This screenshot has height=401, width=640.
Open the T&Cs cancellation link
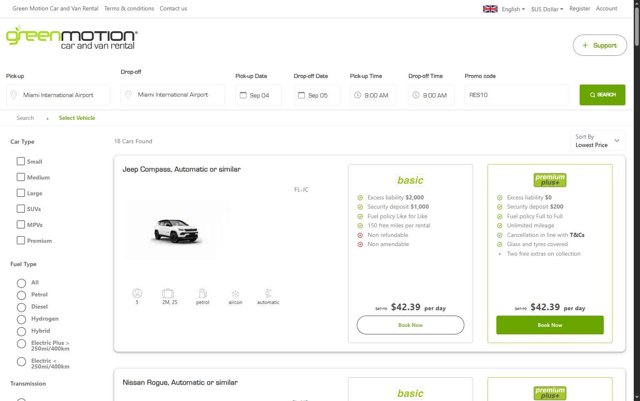coord(577,235)
